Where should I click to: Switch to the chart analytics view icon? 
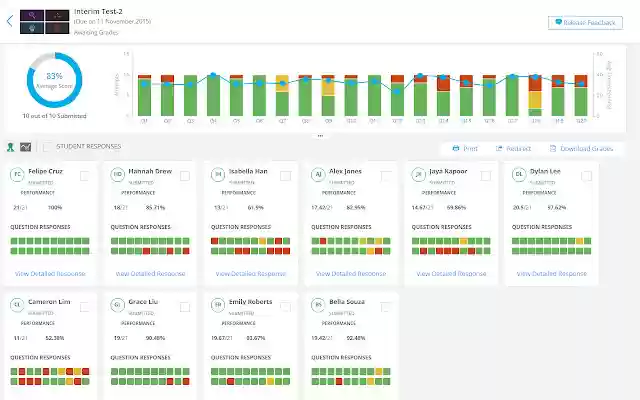pos(25,147)
